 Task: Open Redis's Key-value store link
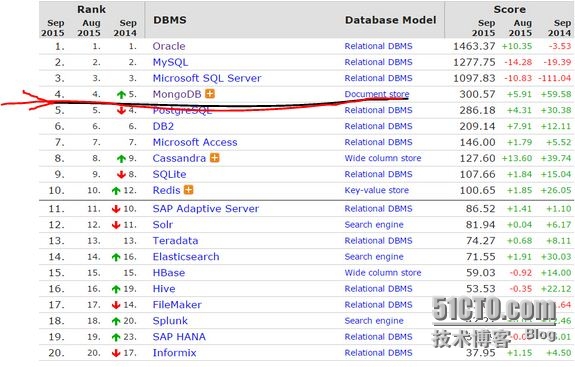coord(377,190)
